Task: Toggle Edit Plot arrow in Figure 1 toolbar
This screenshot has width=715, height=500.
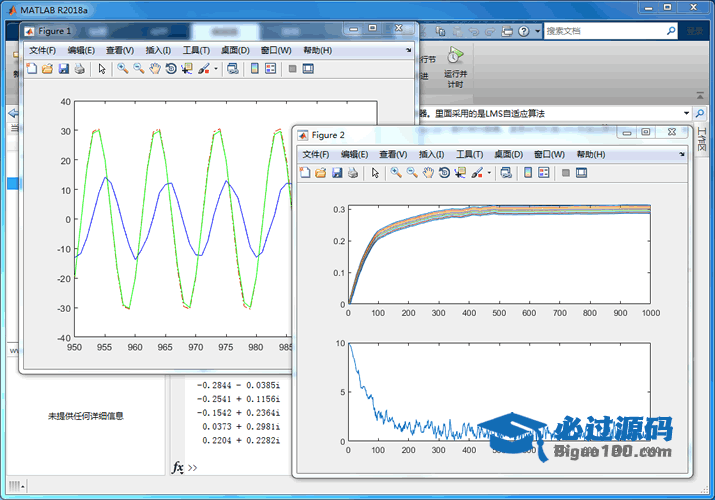Action: [101, 69]
